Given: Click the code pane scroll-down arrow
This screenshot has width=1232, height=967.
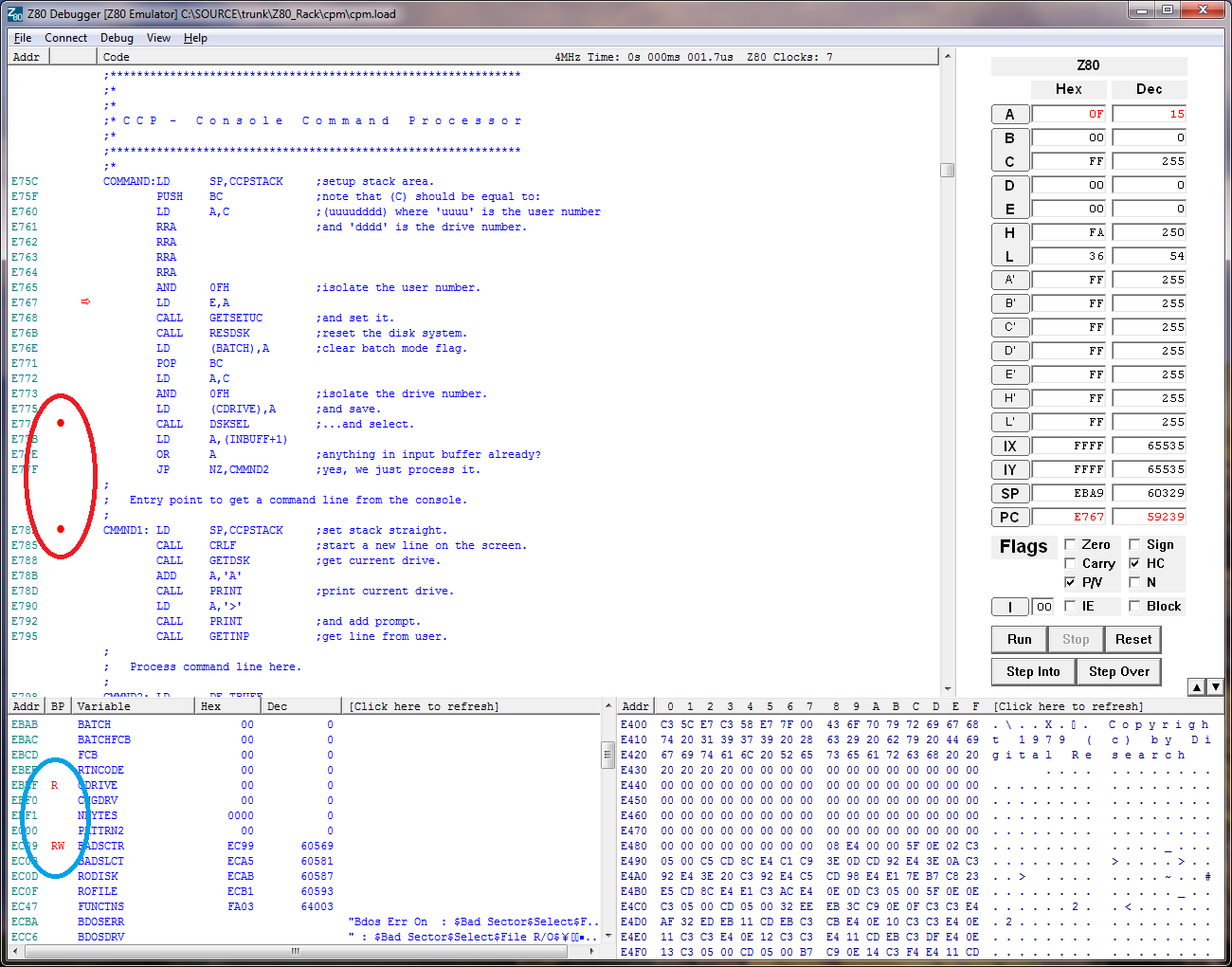Looking at the screenshot, I should tap(947, 689).
